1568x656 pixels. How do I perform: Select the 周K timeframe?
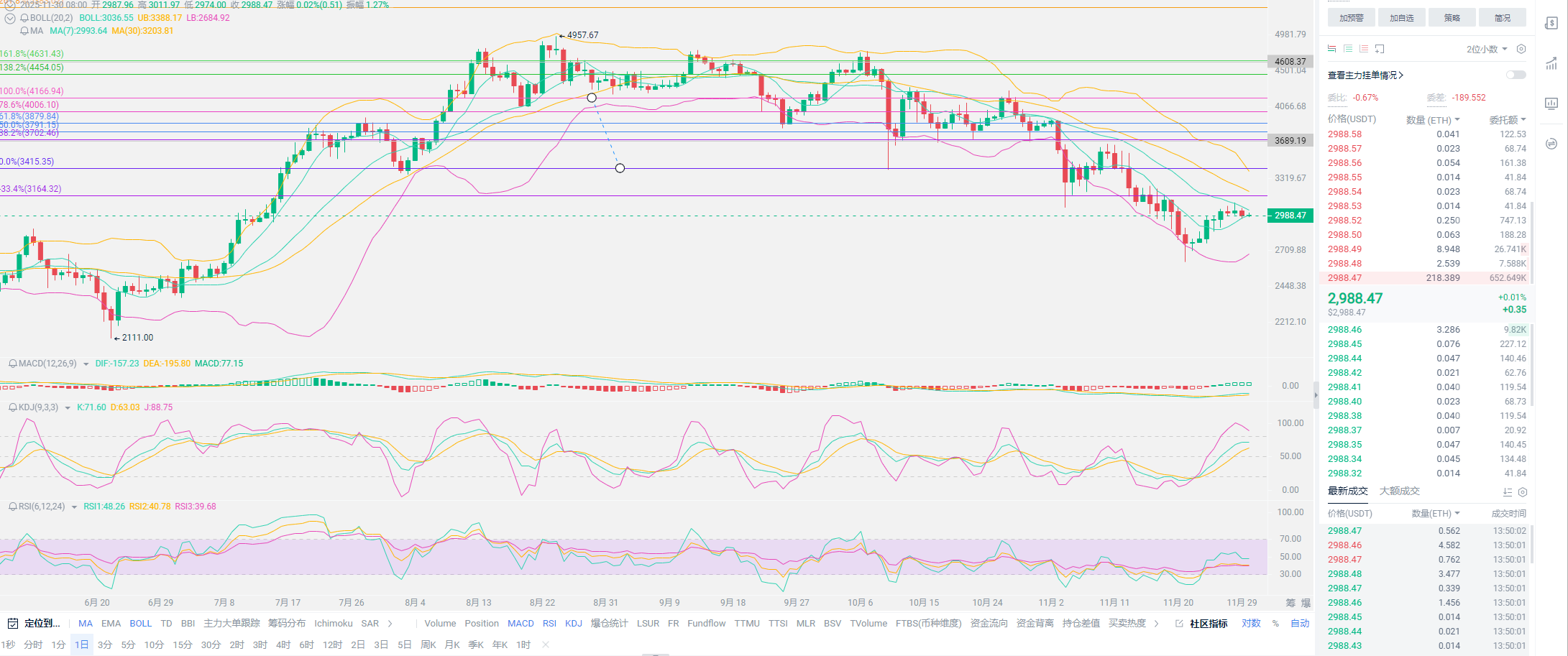pos(428,645)
